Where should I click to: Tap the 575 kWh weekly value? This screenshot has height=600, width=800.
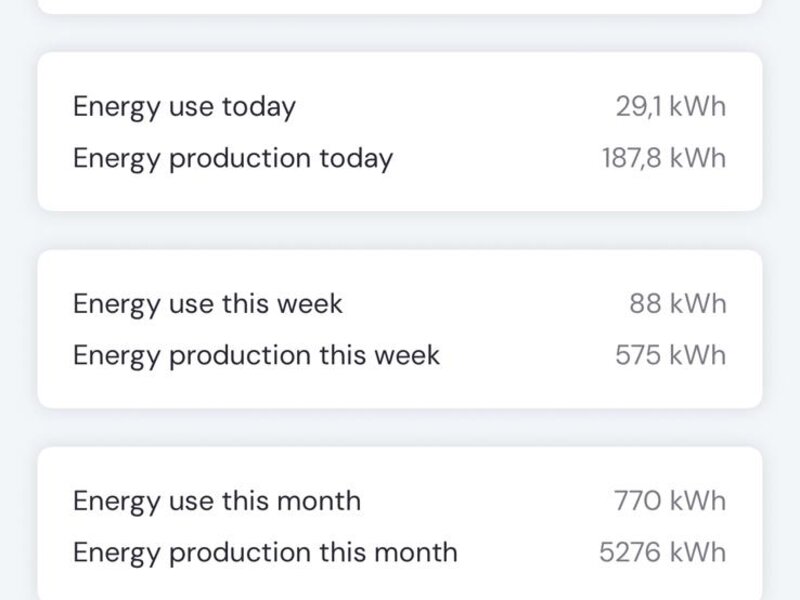tap(670, 355)
